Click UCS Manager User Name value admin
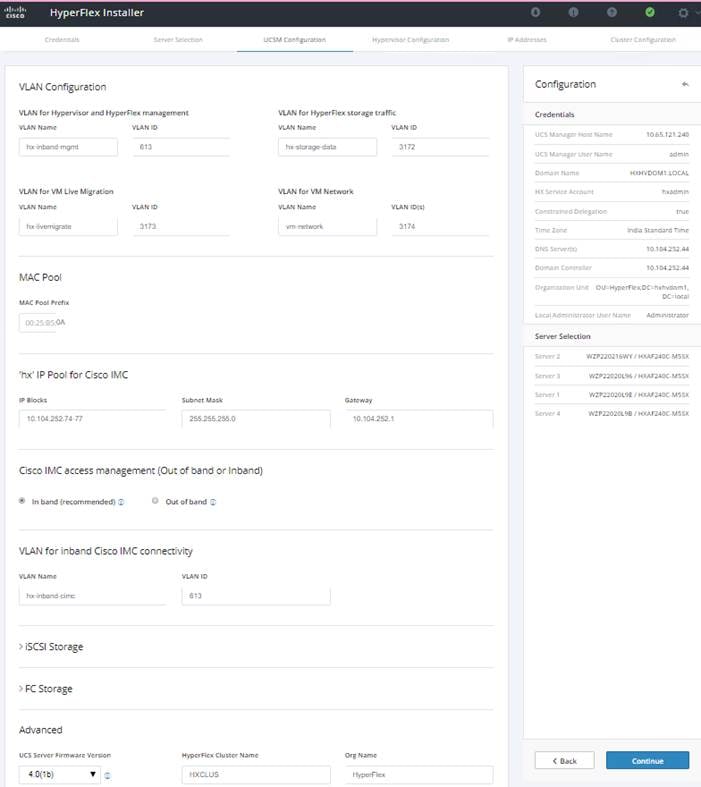Screen dimensions: 701x787 click(679, 155)
